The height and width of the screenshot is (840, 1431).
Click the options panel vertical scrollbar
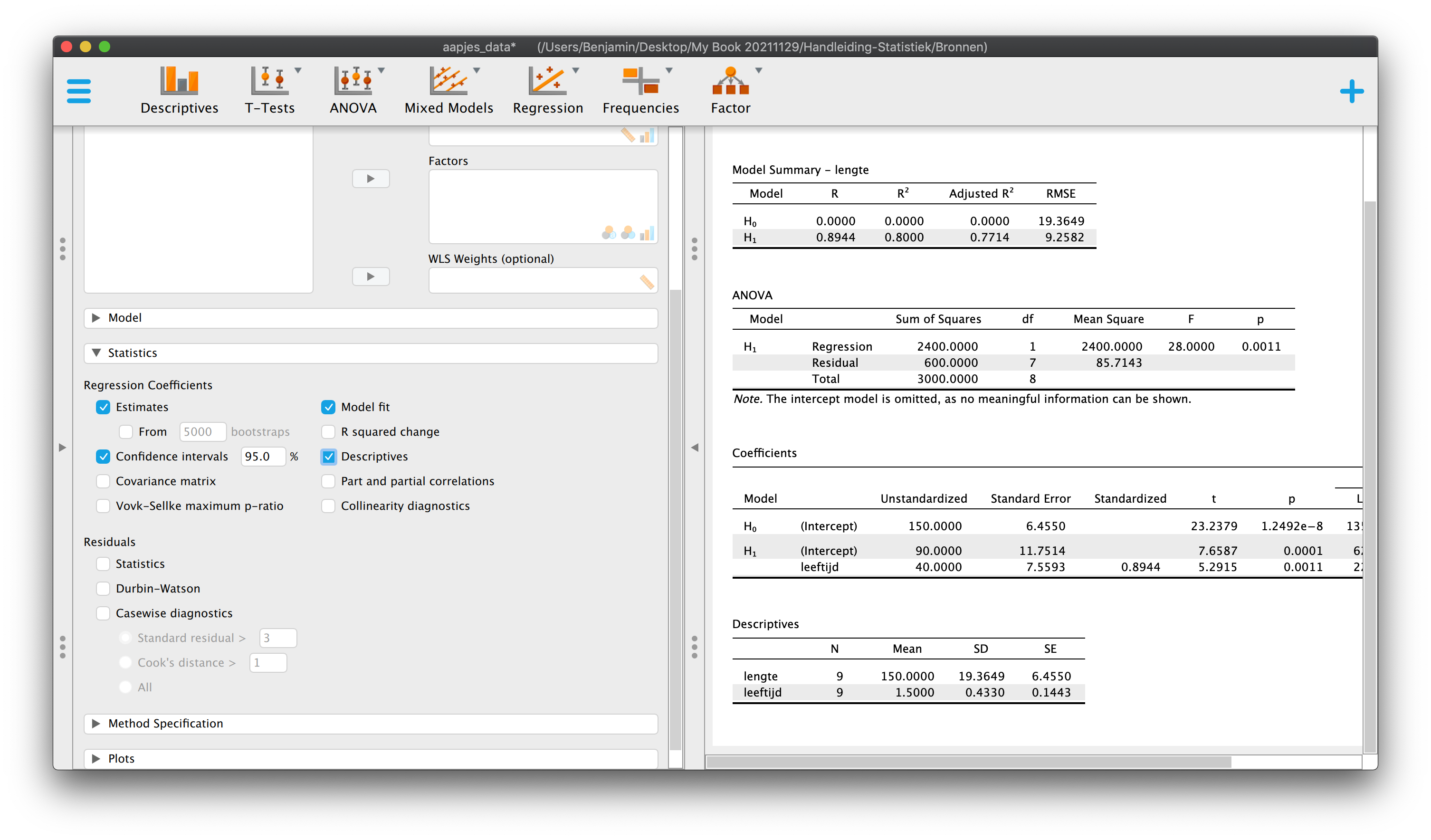coord(676,520)
